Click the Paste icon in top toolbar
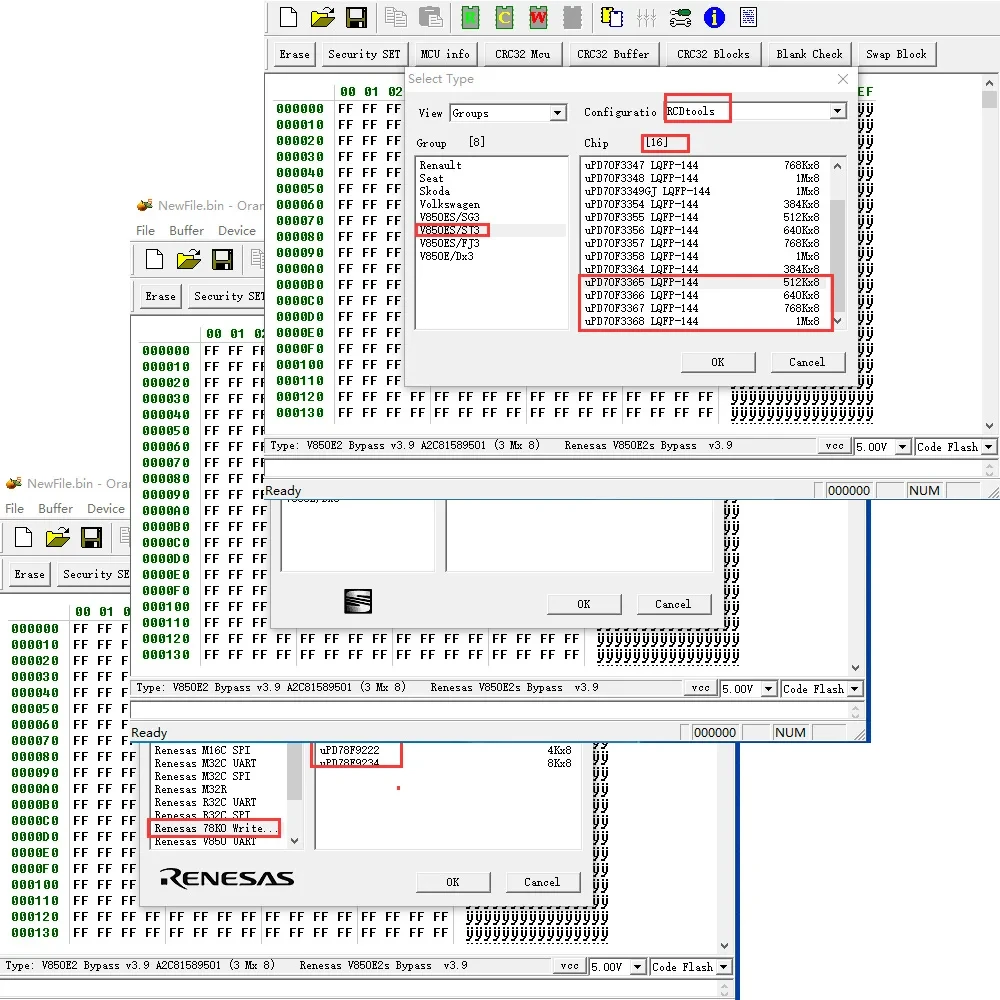1000x1000 pixels. [x=430, y=17]
